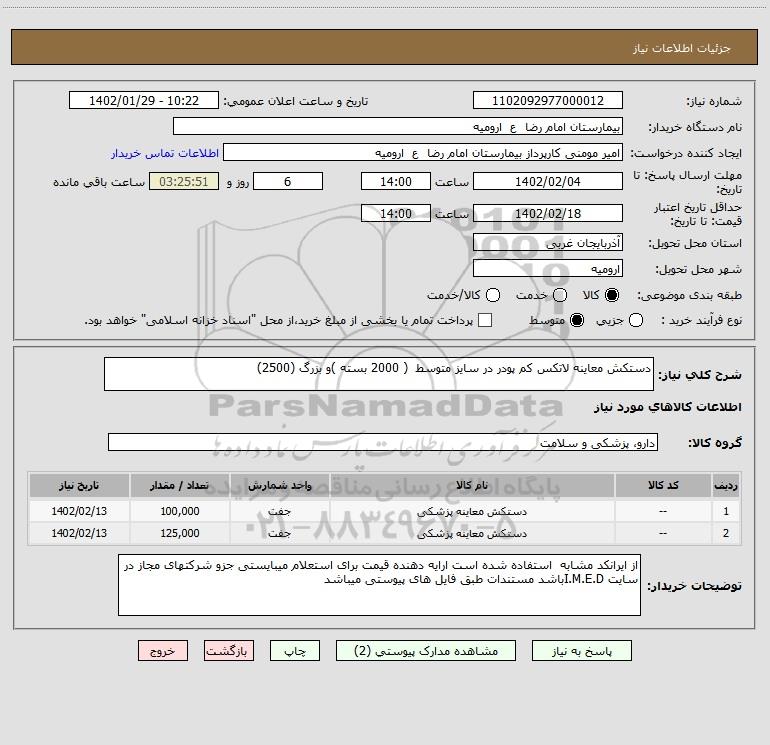Click the announcement date field 1402/01/29 - 10:22
This screenshot has width=770, height=745.
coord(144,100)
